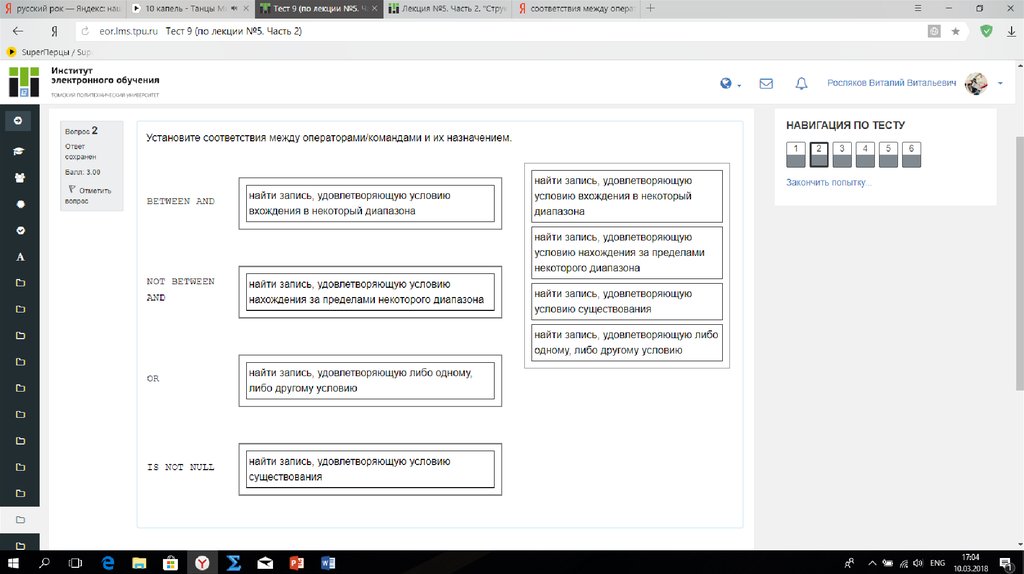
Task: Close the 'Тест 9' browser tab
Action: 374,8
